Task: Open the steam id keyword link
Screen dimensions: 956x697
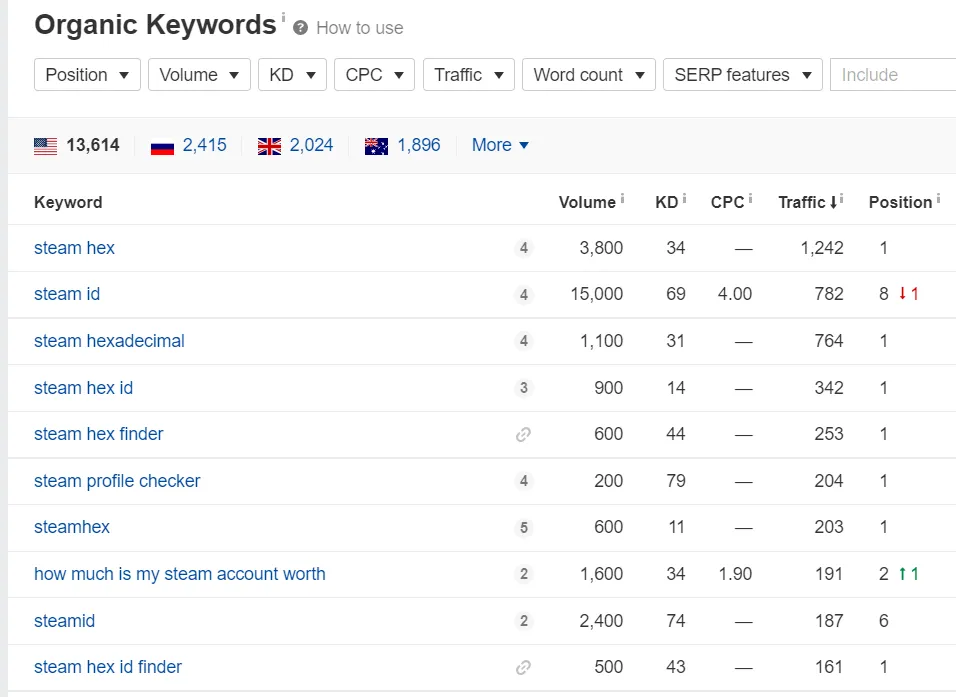Action: tap(67, 295)
